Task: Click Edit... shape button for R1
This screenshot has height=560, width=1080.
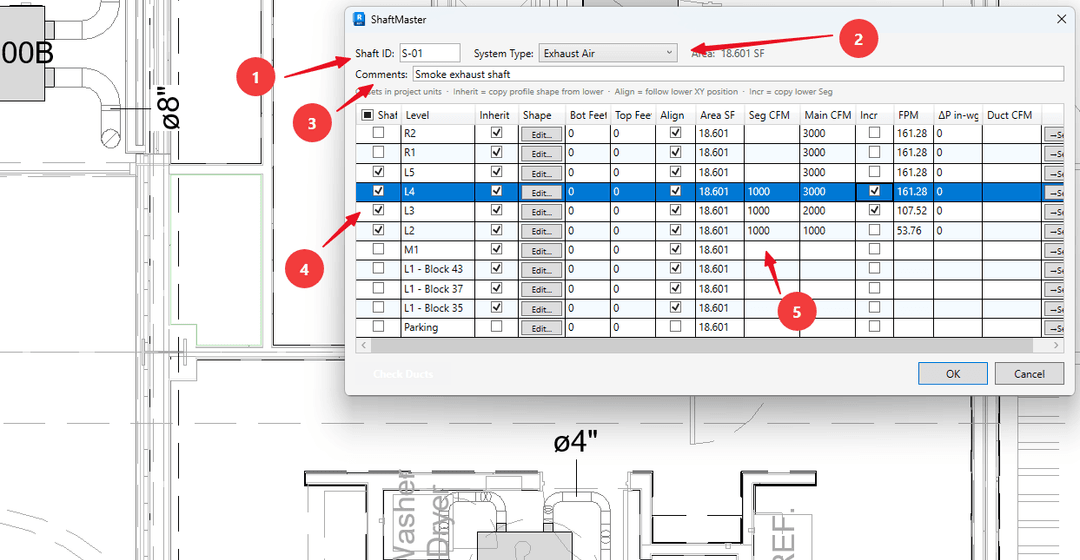Action: (541, 154)
